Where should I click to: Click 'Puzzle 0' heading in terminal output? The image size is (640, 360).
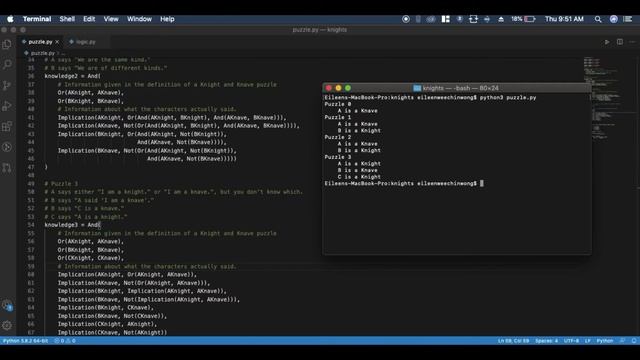tap(338, 104)
